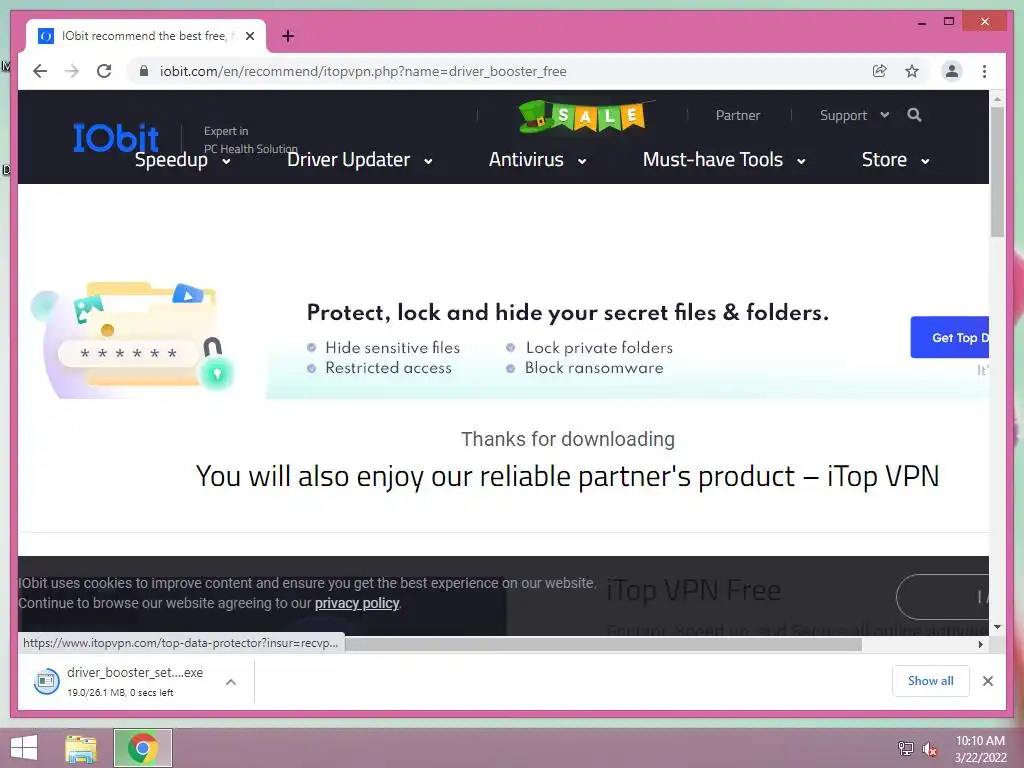Close the IObit recommend tab

click(249, 36)
